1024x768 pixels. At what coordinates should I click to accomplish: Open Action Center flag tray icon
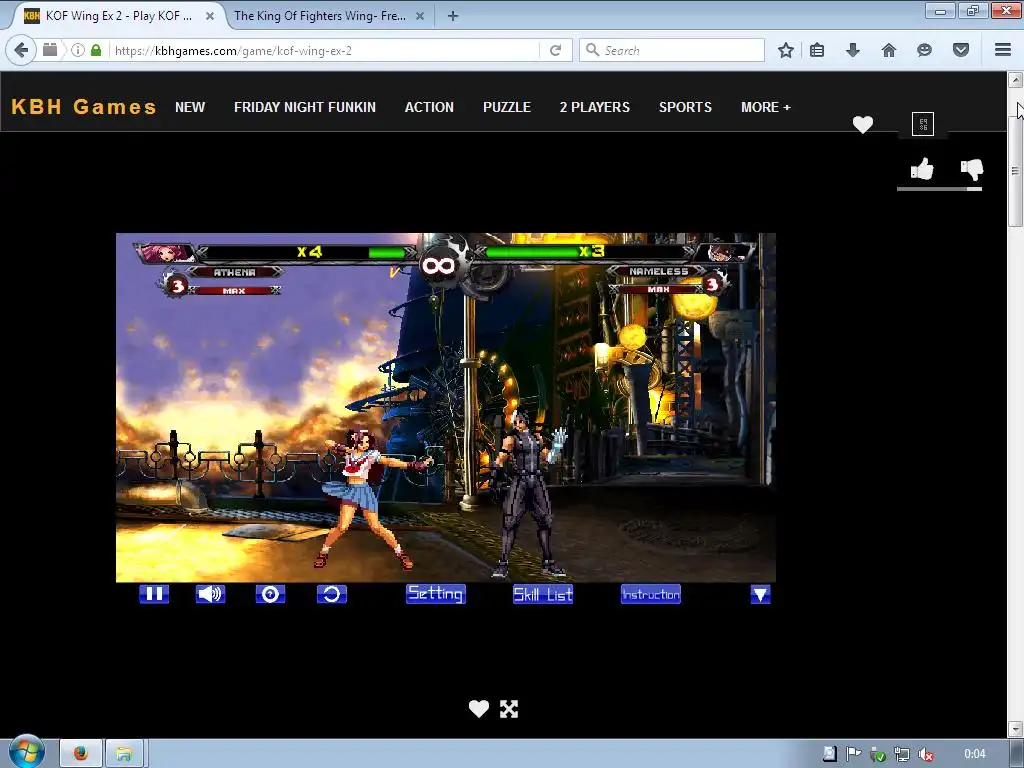tap(853, 754)
